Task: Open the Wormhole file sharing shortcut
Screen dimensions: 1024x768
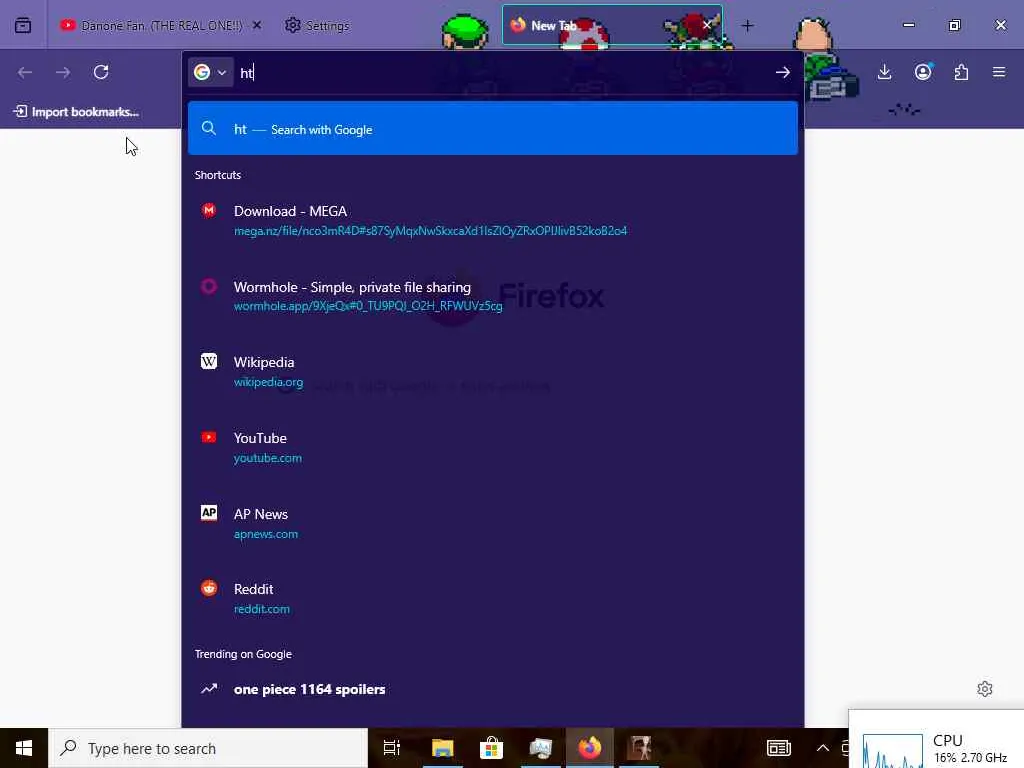Action: click(492, 296)
